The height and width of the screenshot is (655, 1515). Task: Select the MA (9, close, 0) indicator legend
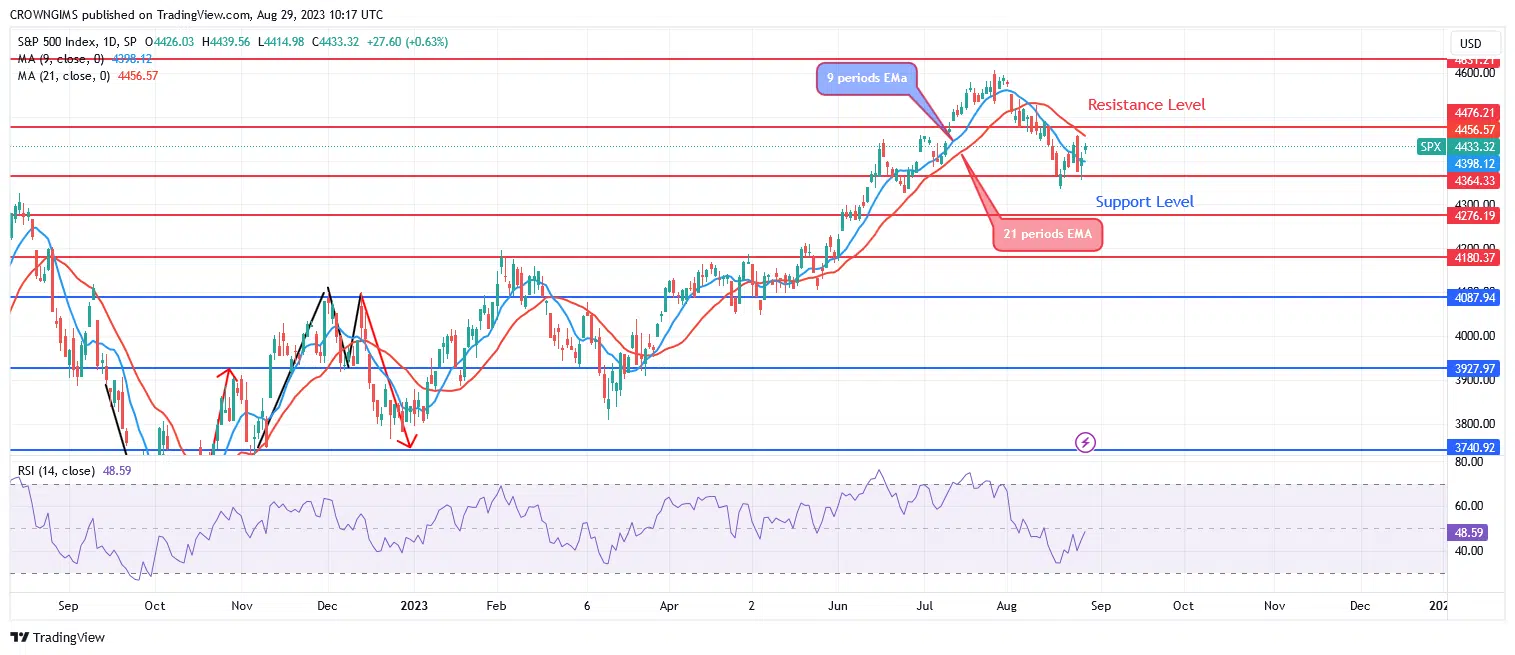pyautogui.click(x=58, y=59)
